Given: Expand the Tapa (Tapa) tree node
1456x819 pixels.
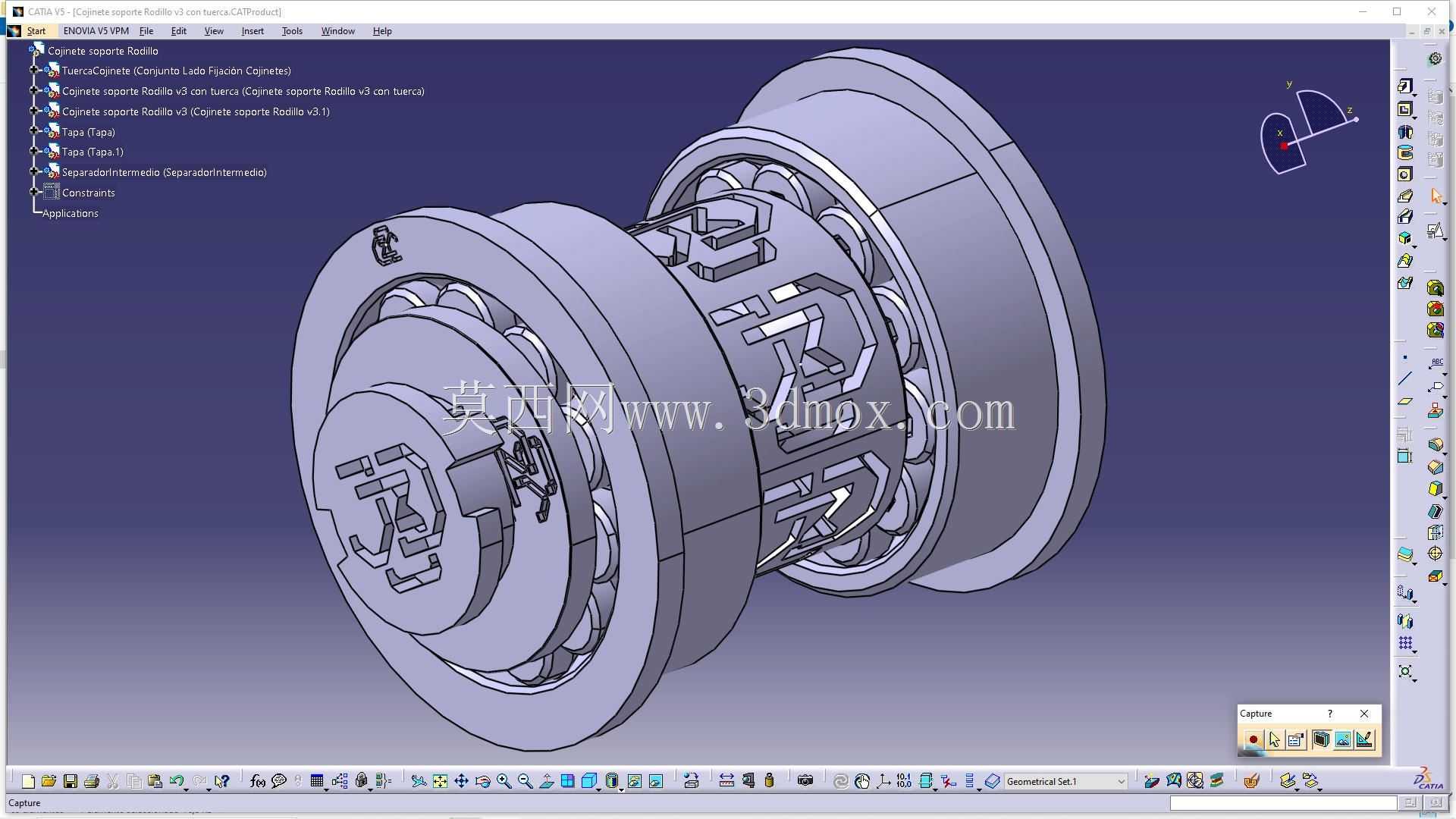Looking at the screenshot, I should point(33,131).
